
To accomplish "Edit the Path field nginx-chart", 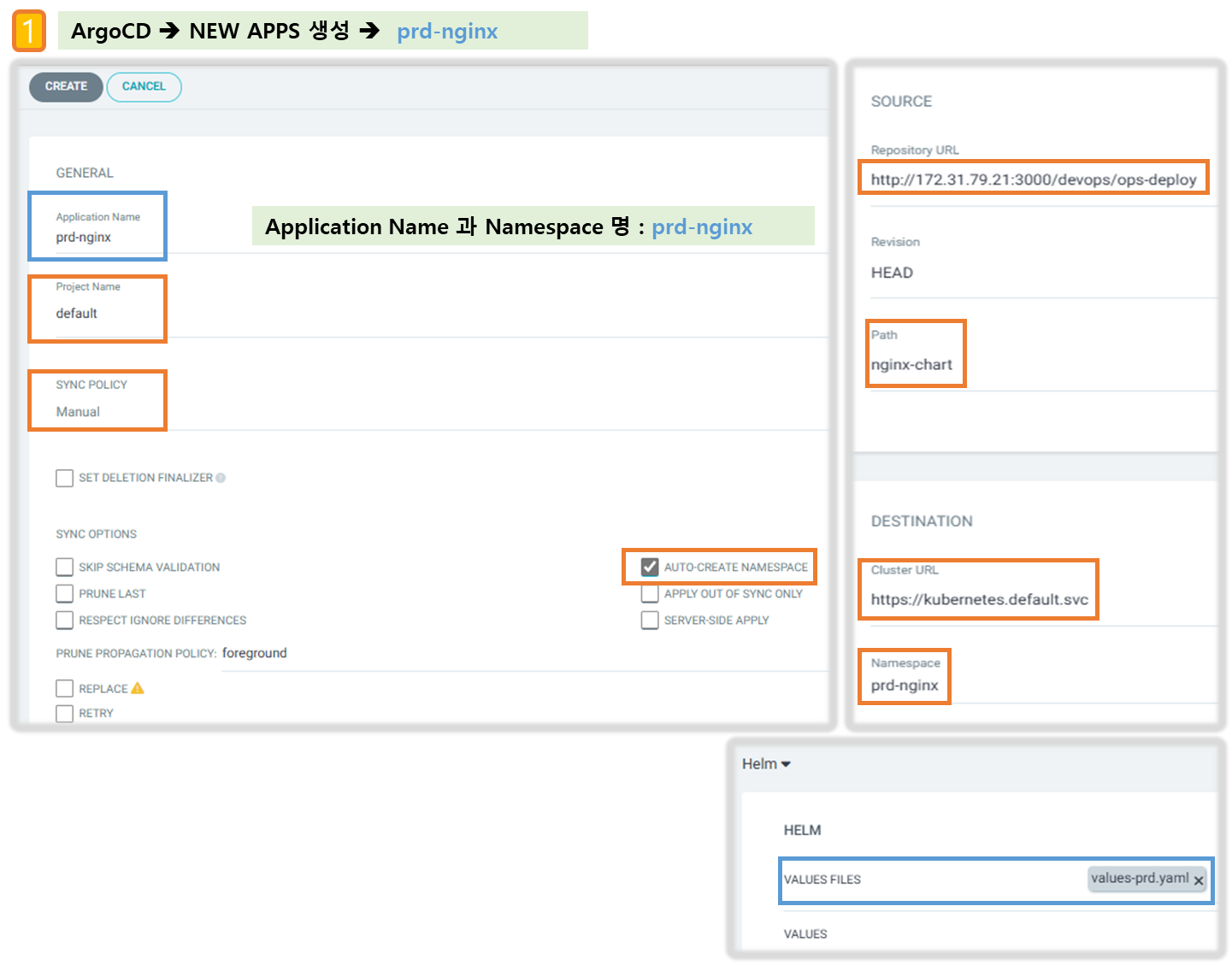I will [x=1043, y=365].
